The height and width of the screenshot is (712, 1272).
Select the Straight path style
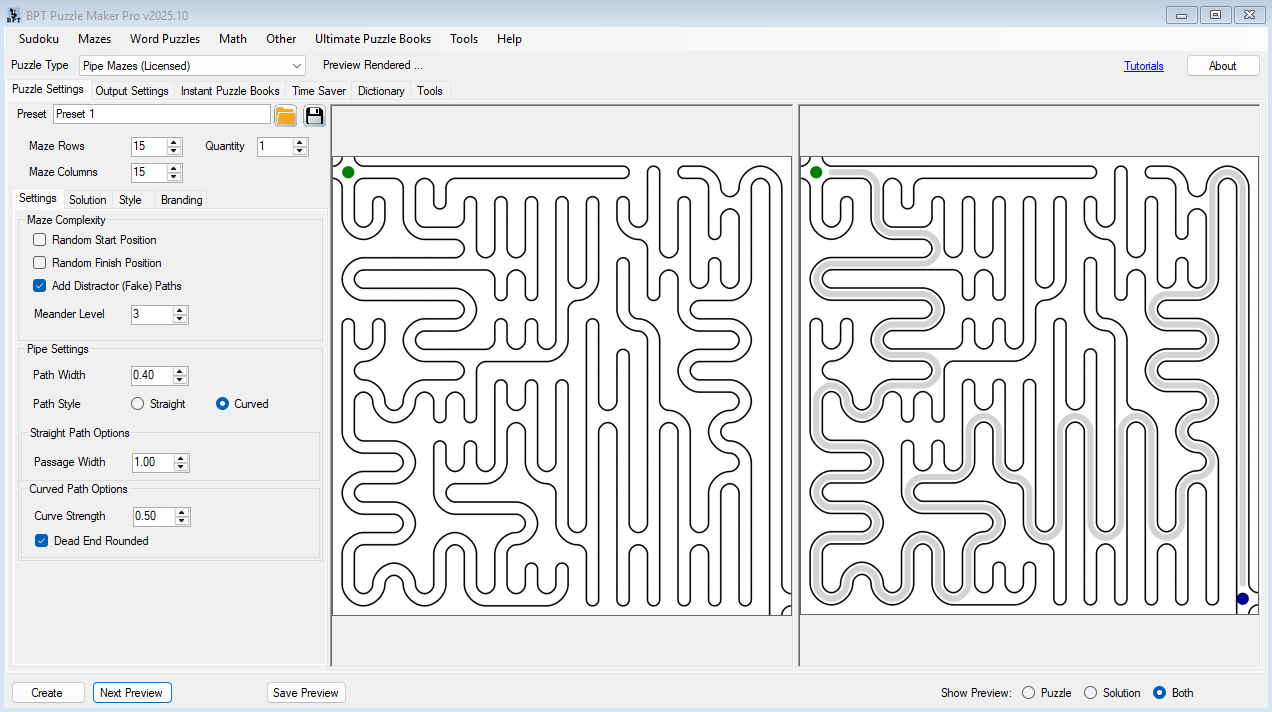click(136, 403)
